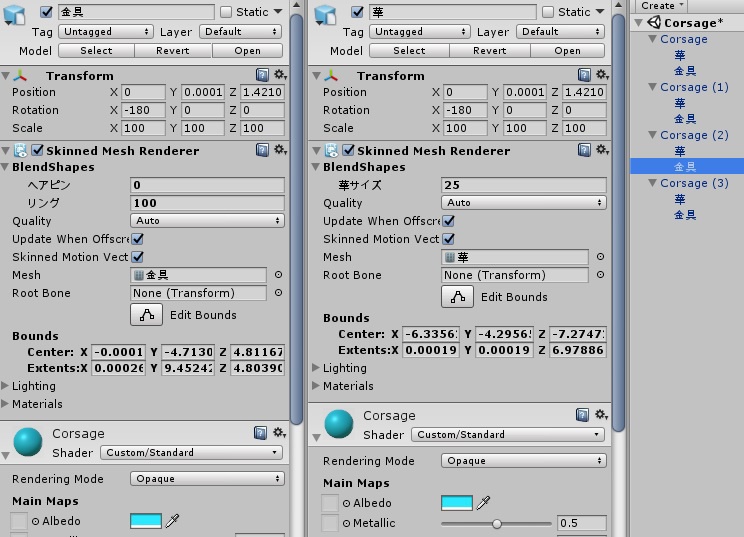744x537 pixels.
Task: Pick Albedo color with eyedropper in 華 inspector
Action: click(x=483, y=503)
